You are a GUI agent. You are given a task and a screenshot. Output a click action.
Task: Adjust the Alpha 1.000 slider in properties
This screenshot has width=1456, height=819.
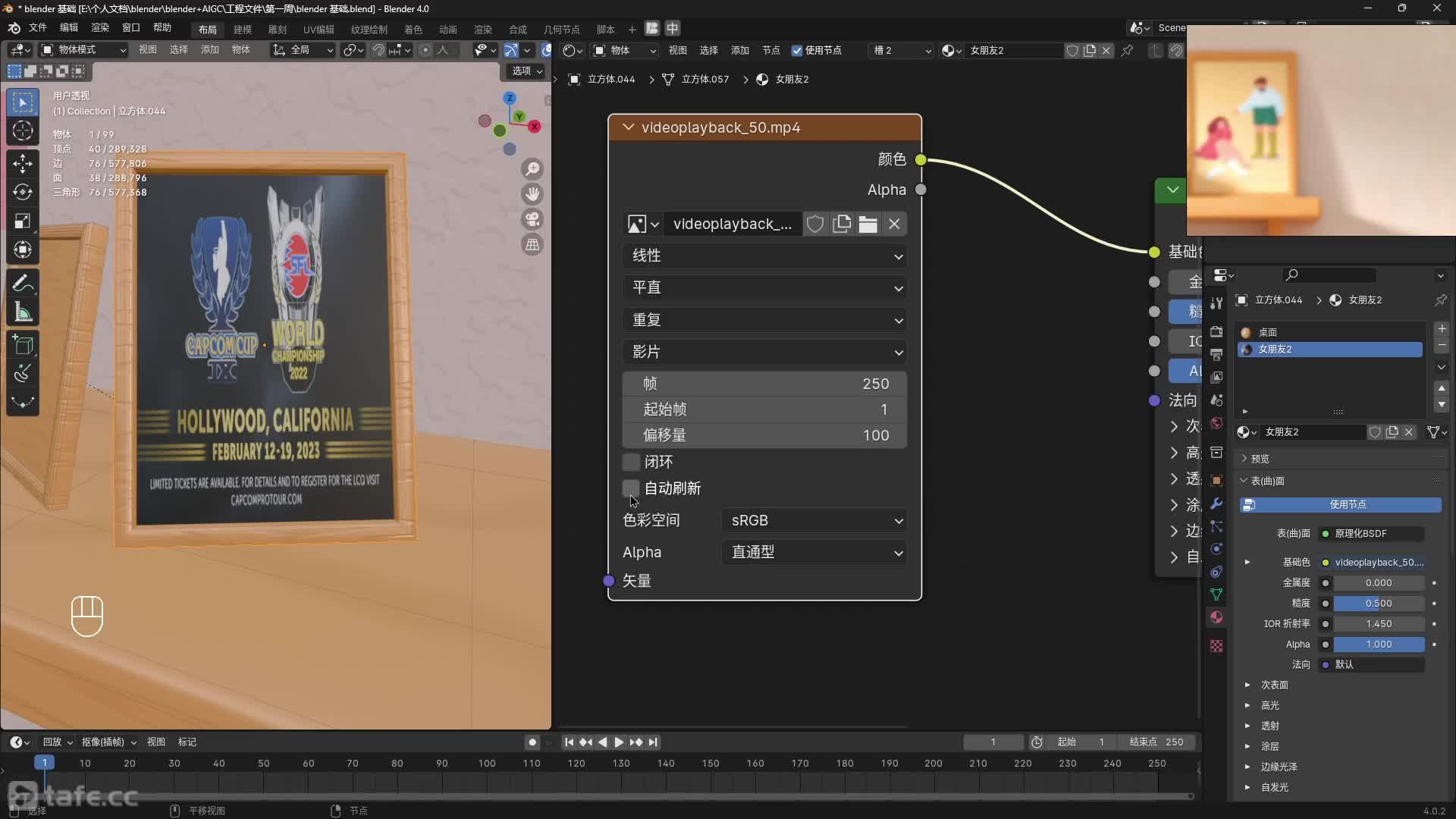[x=1379, y=645]
